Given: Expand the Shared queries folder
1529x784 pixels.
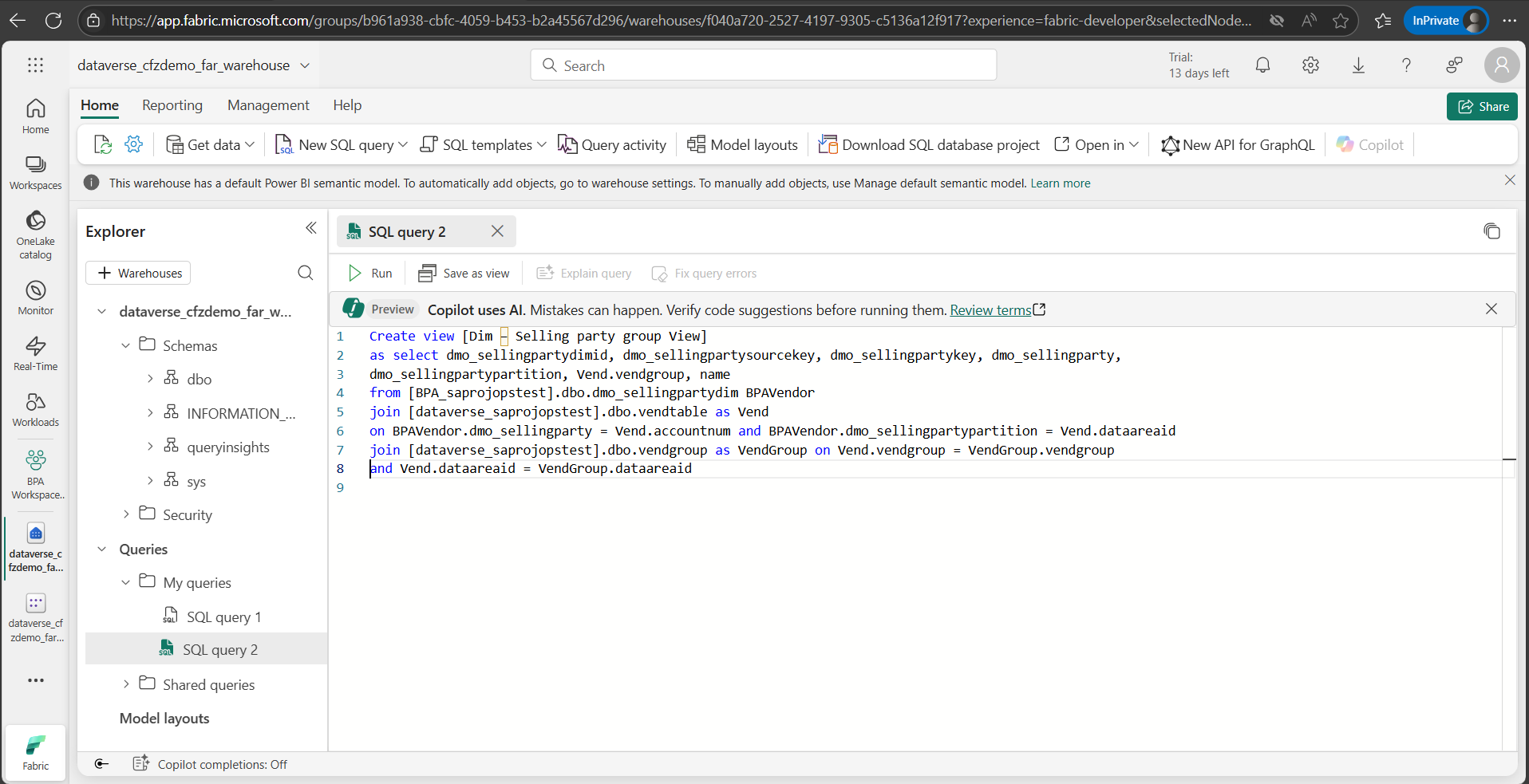Looking at the screenshot, I should [x=126, y=684].
